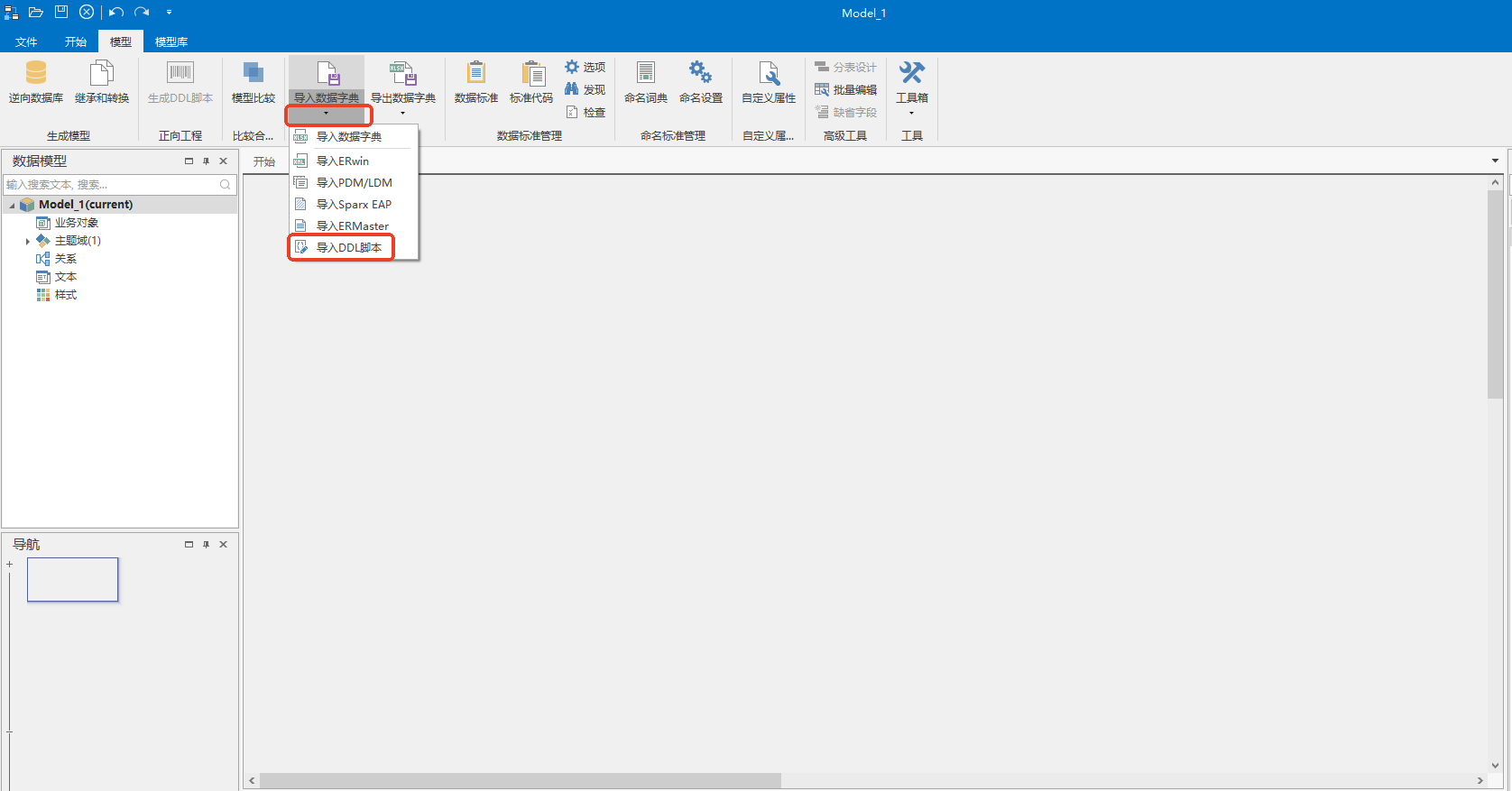Select 导入Sparx EAP menu entry
This screenshot has width=1512, height=791.
point(354,204)
